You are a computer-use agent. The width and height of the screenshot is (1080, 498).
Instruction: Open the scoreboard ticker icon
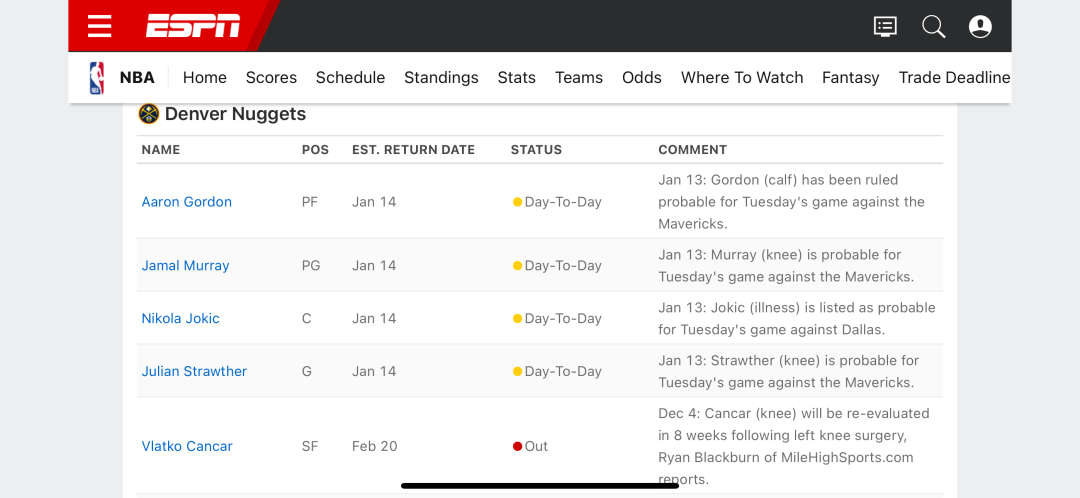point(885,27)
